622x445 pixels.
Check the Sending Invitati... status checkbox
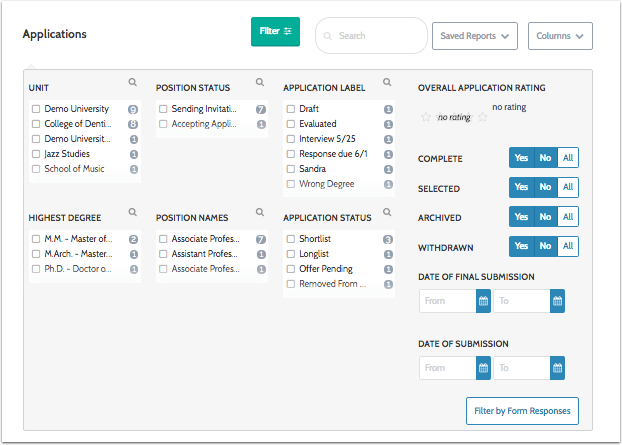tap(163, 109)
